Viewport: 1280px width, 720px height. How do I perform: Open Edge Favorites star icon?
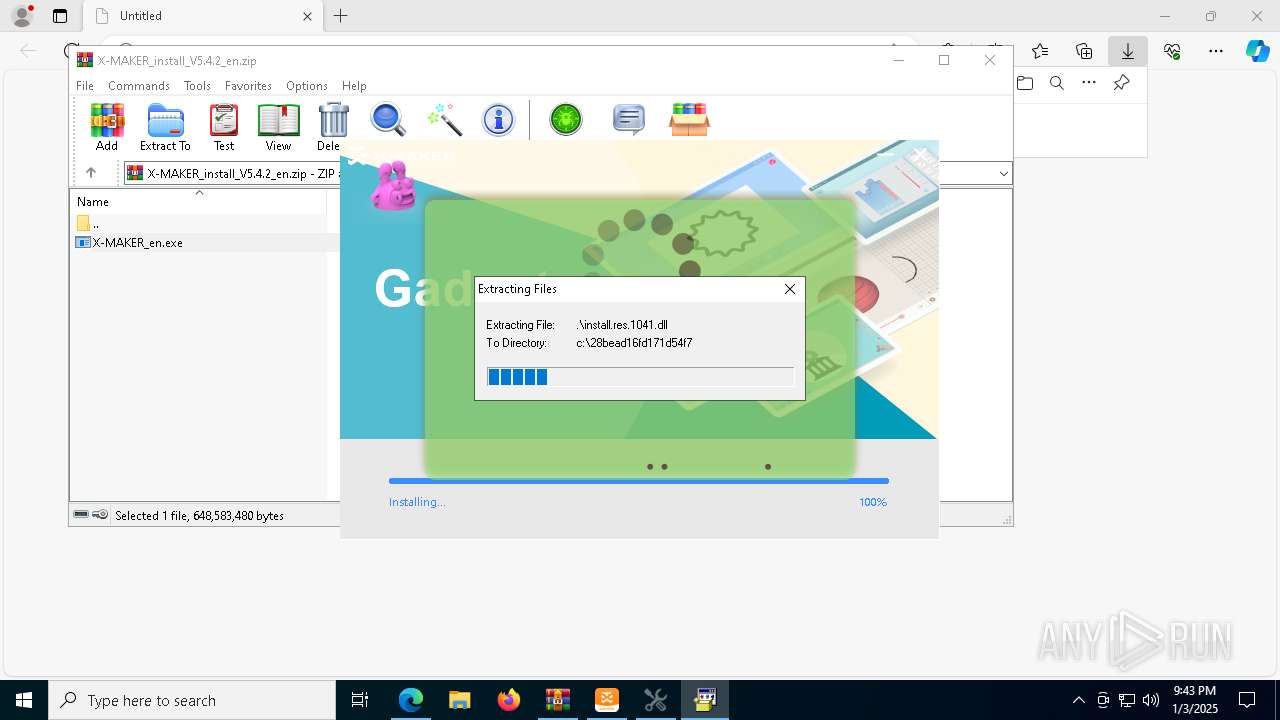1040,51
